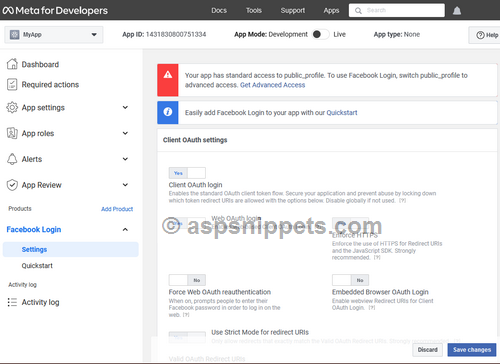Image resolution: width=500 pixels, height=364 pixels.
Task: Click the Save changes button
Action: point(472,350)
